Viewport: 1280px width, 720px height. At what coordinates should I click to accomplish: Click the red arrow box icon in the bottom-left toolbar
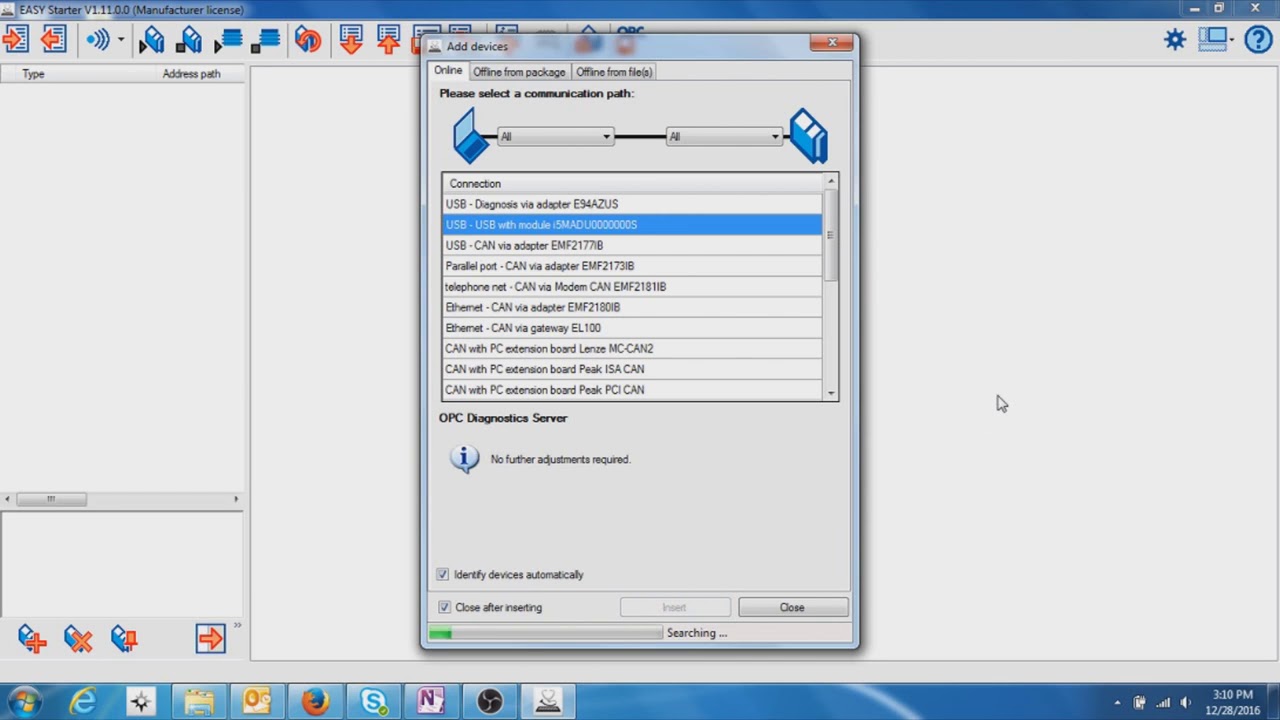click(211, 639)
